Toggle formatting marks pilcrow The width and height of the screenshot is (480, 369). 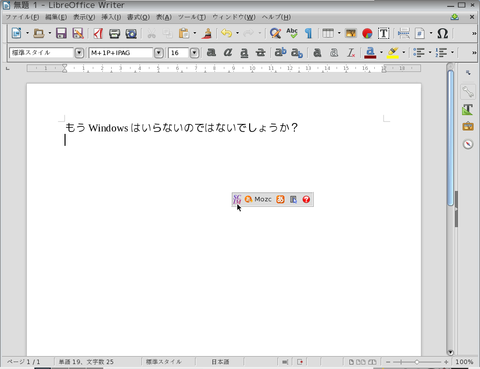pos(309,33)
